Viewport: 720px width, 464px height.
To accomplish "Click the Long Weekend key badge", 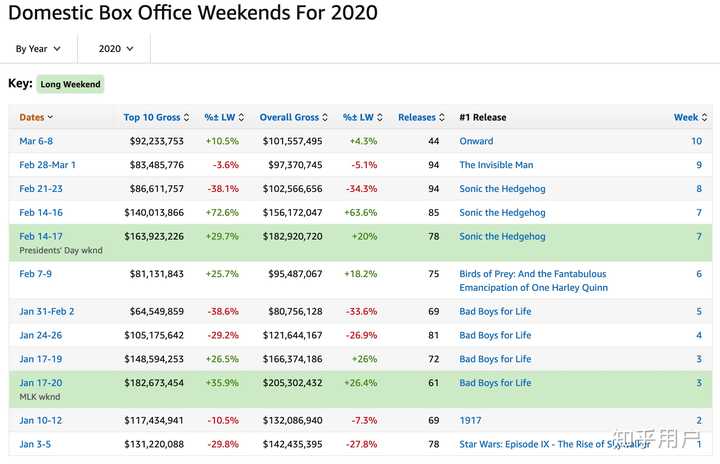I will point(71,85).
